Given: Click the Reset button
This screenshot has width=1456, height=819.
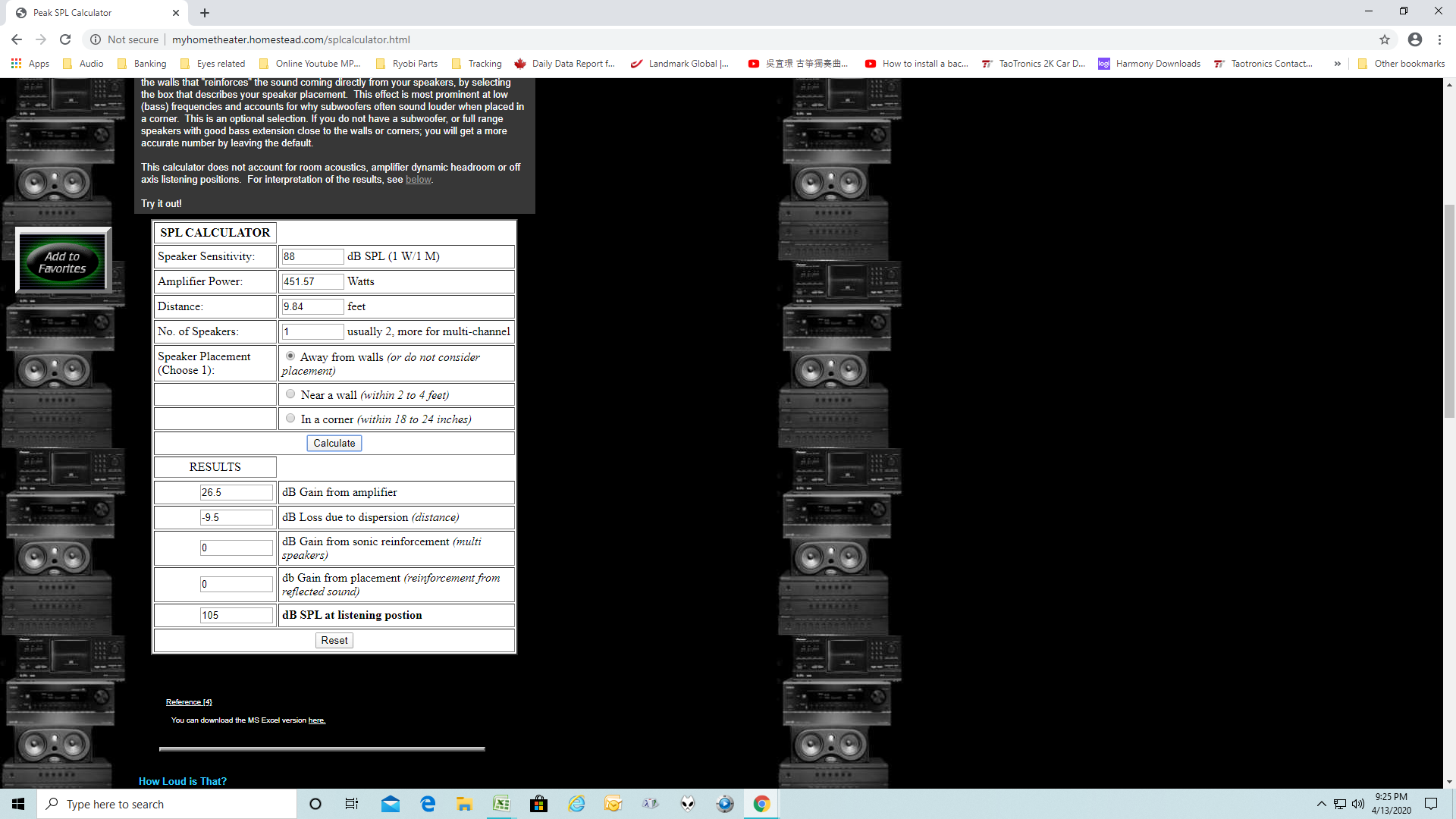Looking at the screenshot, I should (x=334, y=640).
